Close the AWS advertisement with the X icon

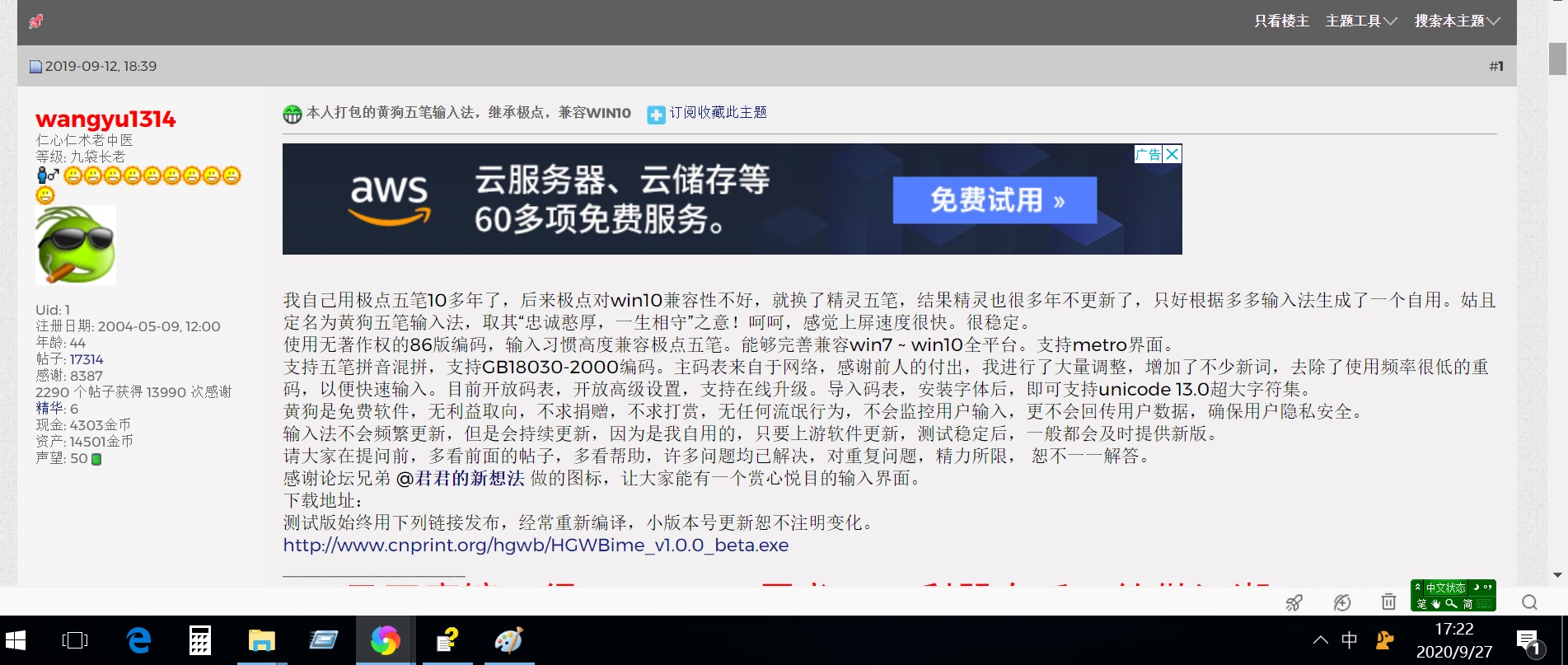(1172, 154)
